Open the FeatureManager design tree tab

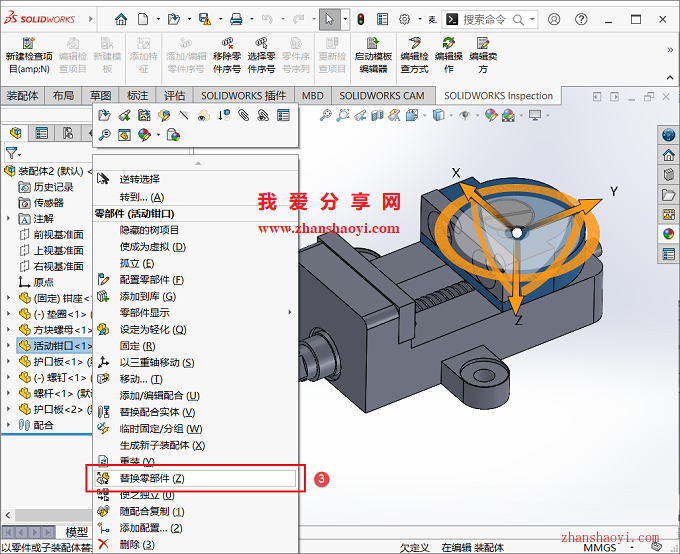click(x=16, y=133)
